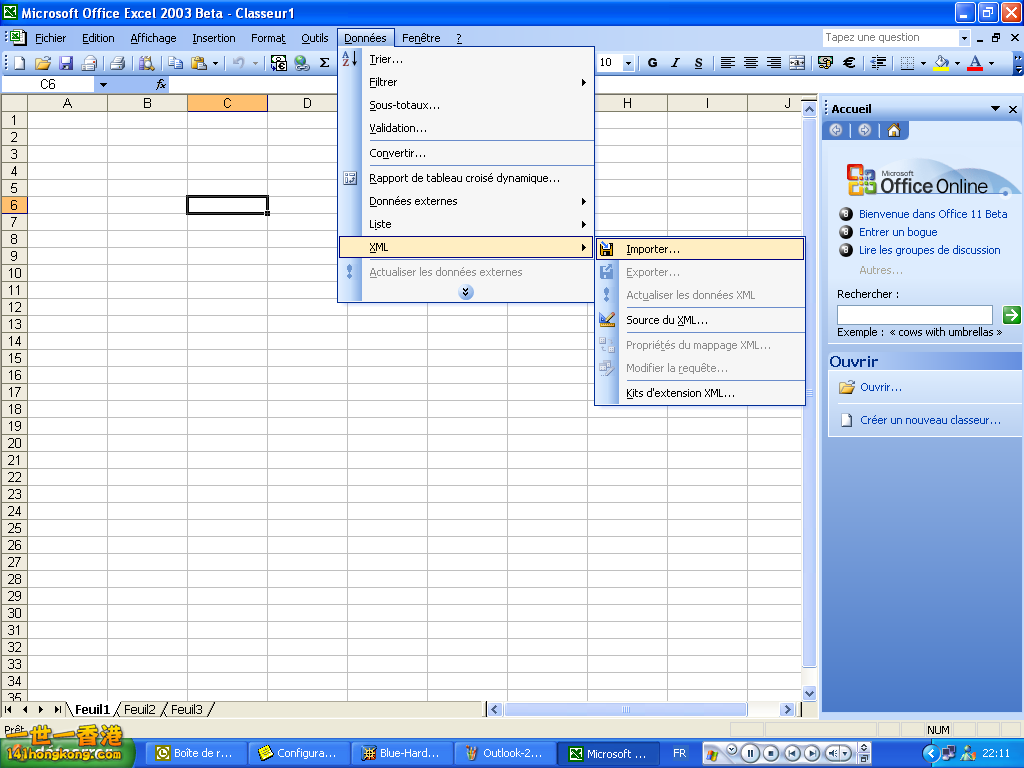Open Outlook-2… taskbar button
Viewport: 1024px width, 768px height.
tap(505, 753)
